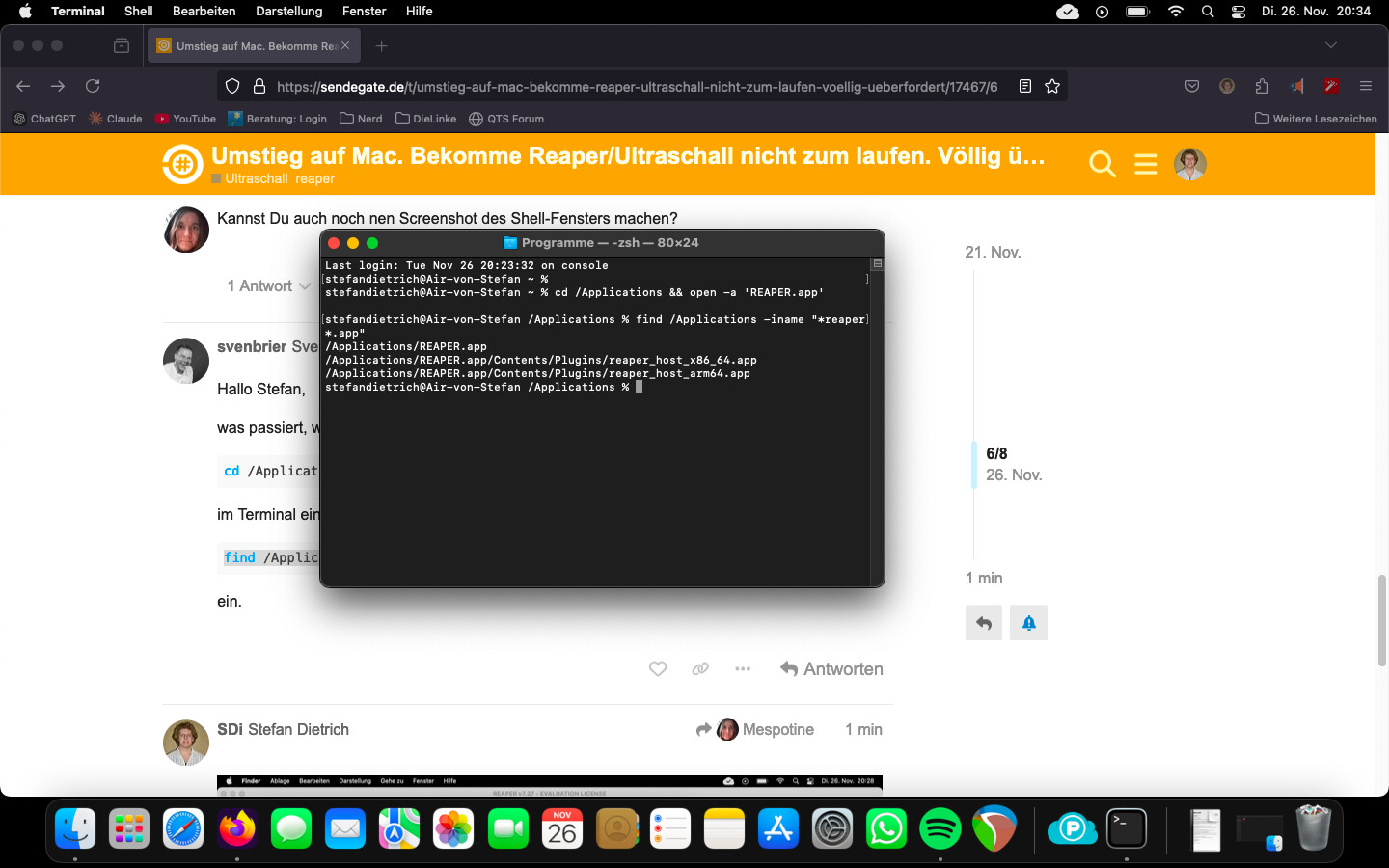
Task: Open the Claude bookmark
Action: tap(116, 119)
